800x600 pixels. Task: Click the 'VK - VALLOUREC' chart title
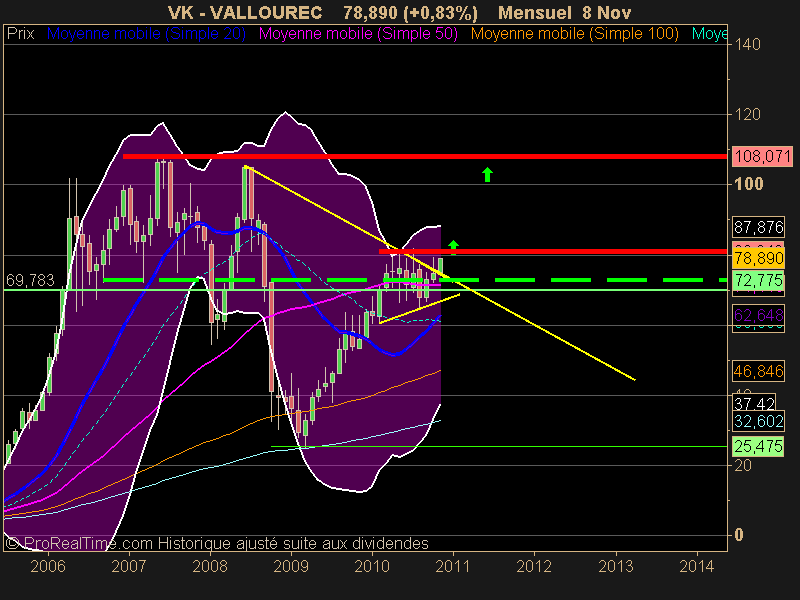click(245, 12)
